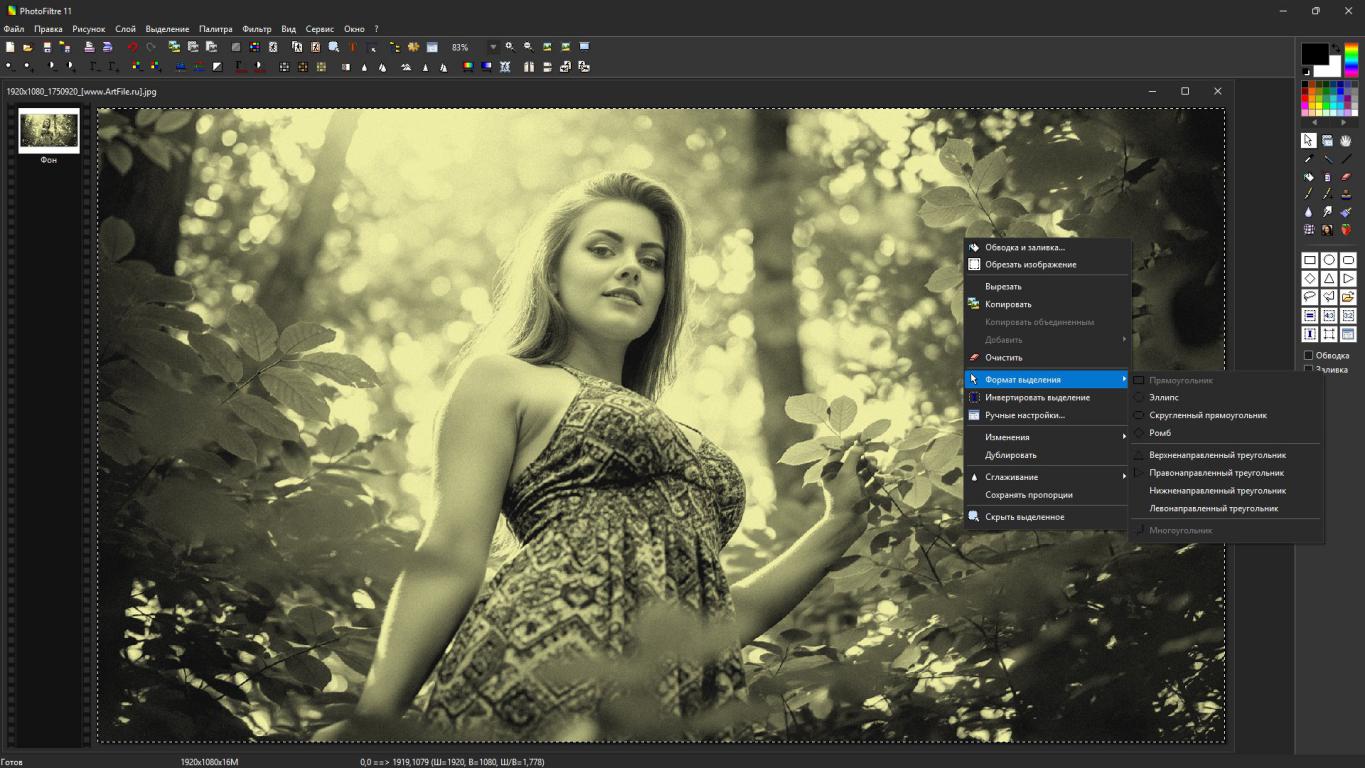The height and width of the screenshot is (768, 1365).
Task: Select the Clone Stamp tool
Action: pyautogui.click(x=1347, y=195)
